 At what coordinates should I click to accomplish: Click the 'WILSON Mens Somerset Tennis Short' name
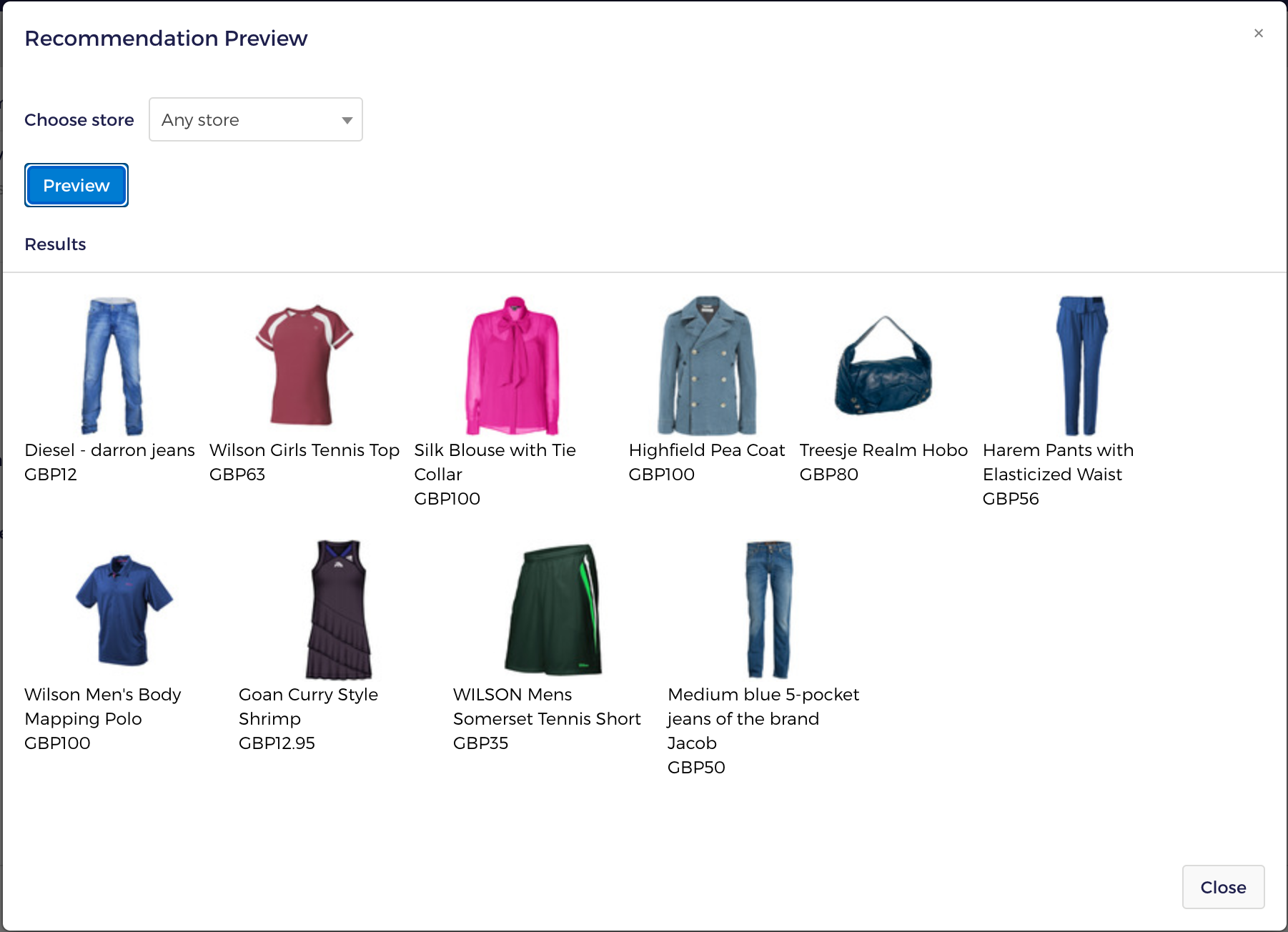547,707
